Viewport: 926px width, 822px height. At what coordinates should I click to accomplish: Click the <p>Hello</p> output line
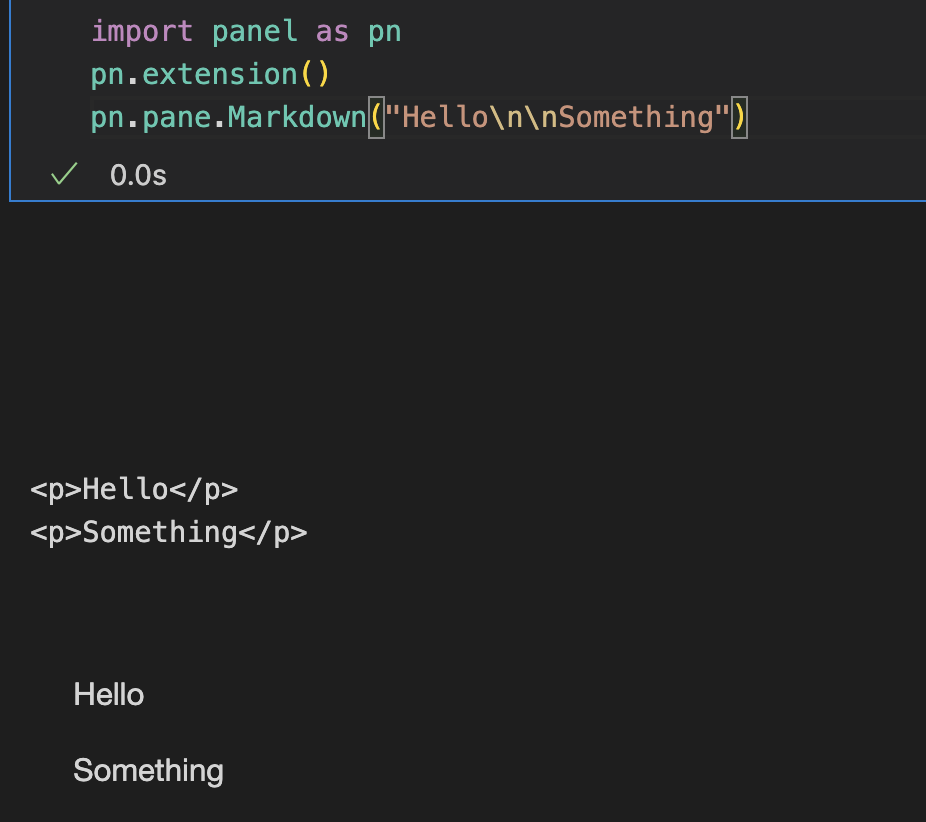(133, 489)
